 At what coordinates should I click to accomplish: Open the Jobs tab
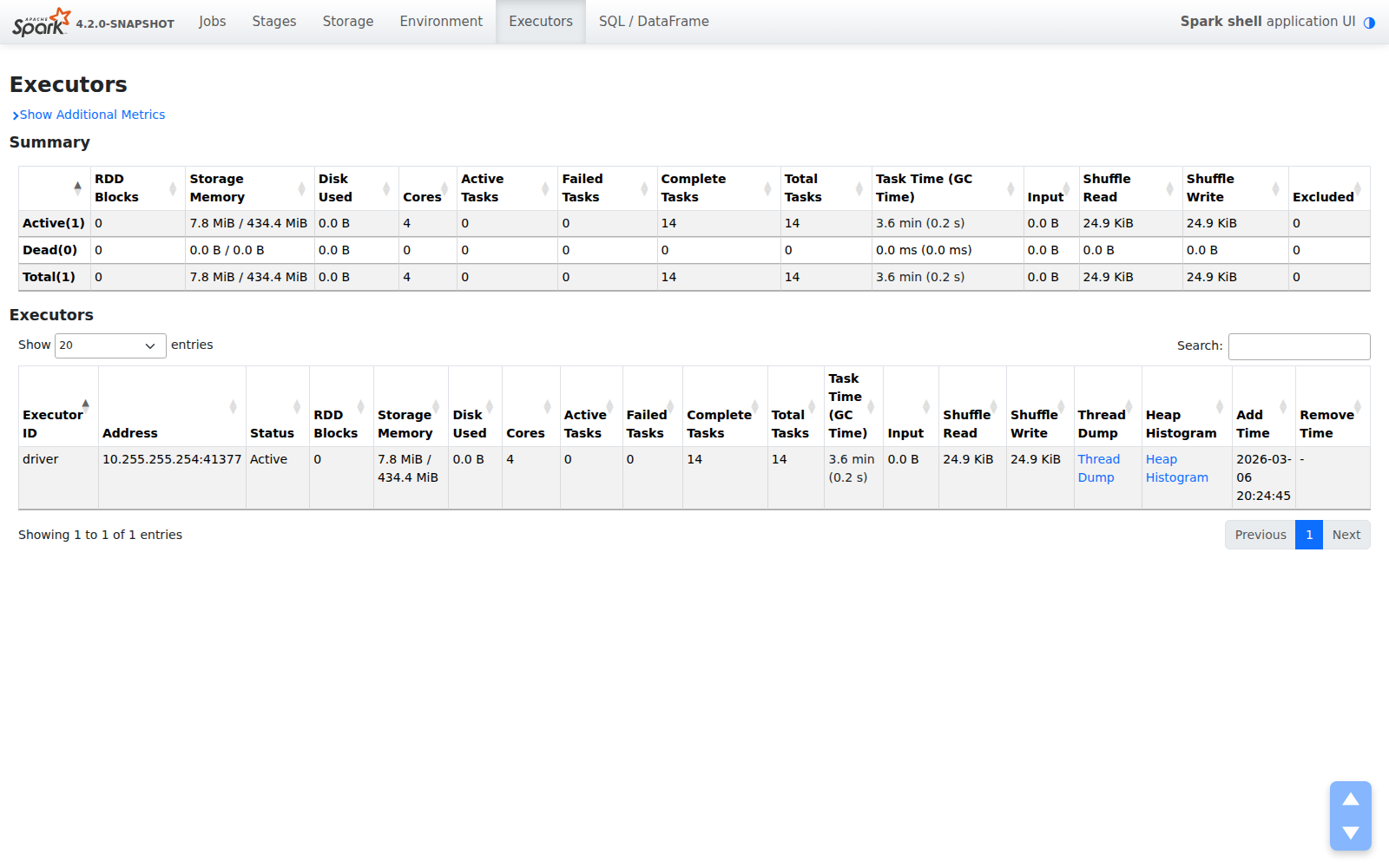[212, 22]
